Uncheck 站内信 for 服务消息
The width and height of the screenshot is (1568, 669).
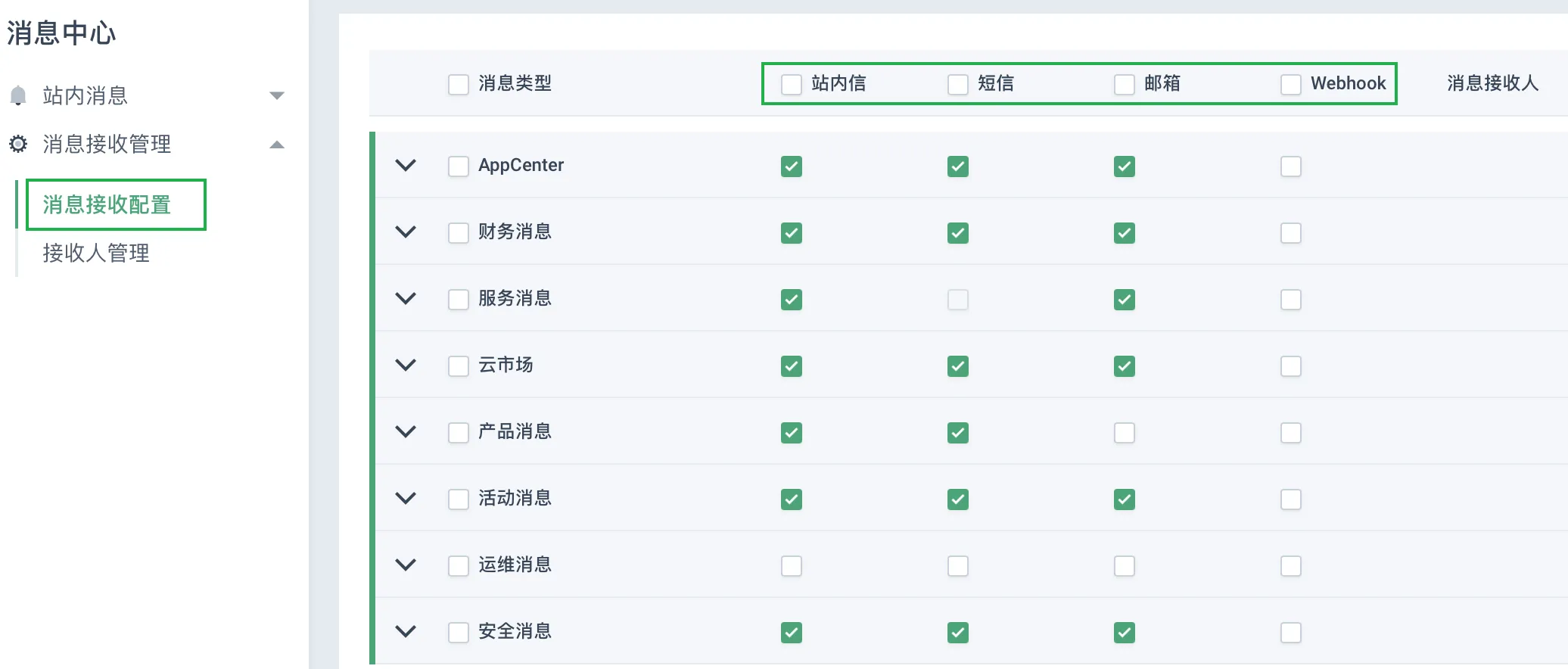pos(792,300)
